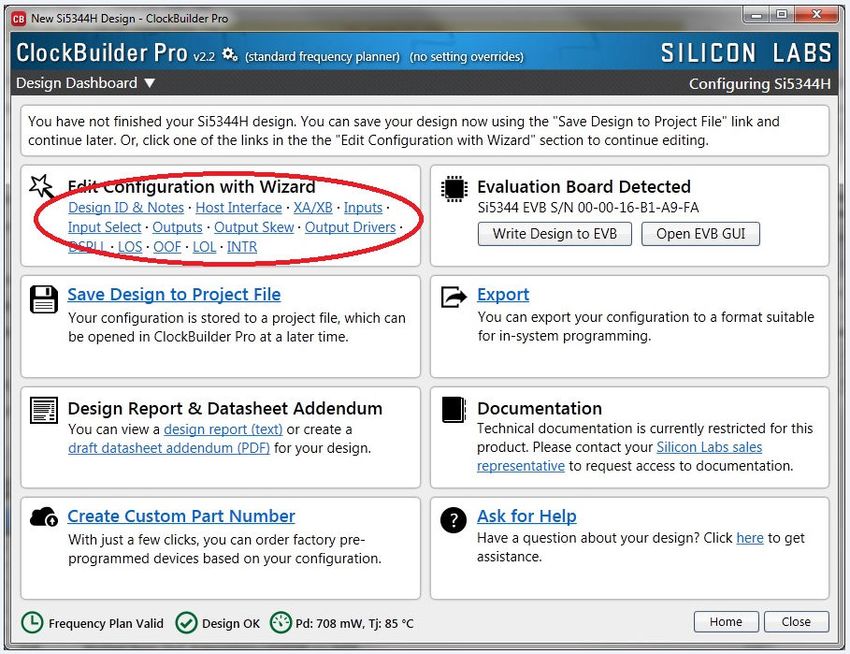Close the window via title bar X
Screen dimensions: 850x654
pyautogui.click(x=816, y=15)
